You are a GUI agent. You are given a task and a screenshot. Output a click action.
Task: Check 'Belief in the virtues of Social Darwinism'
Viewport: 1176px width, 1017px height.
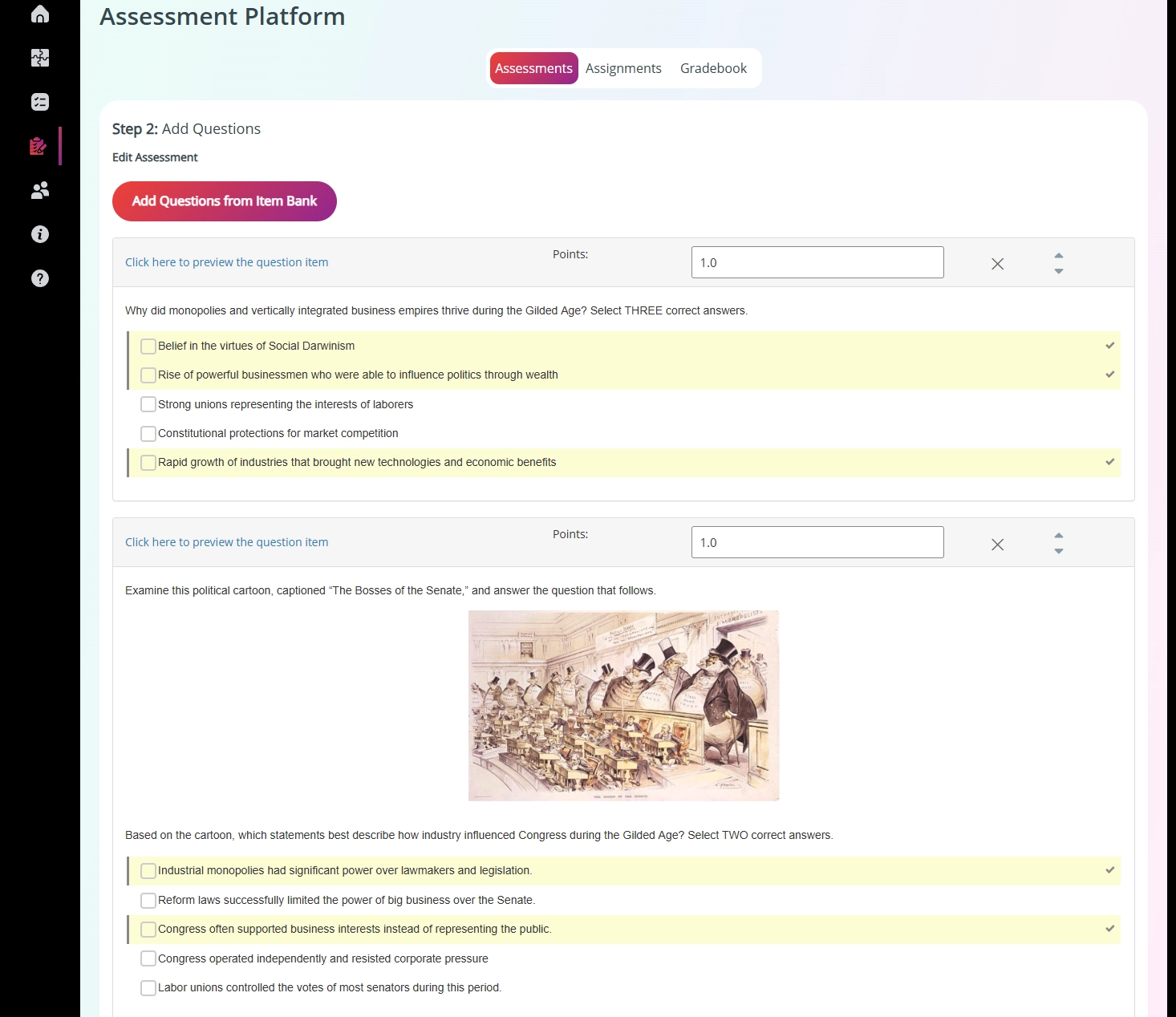point(148,346)
